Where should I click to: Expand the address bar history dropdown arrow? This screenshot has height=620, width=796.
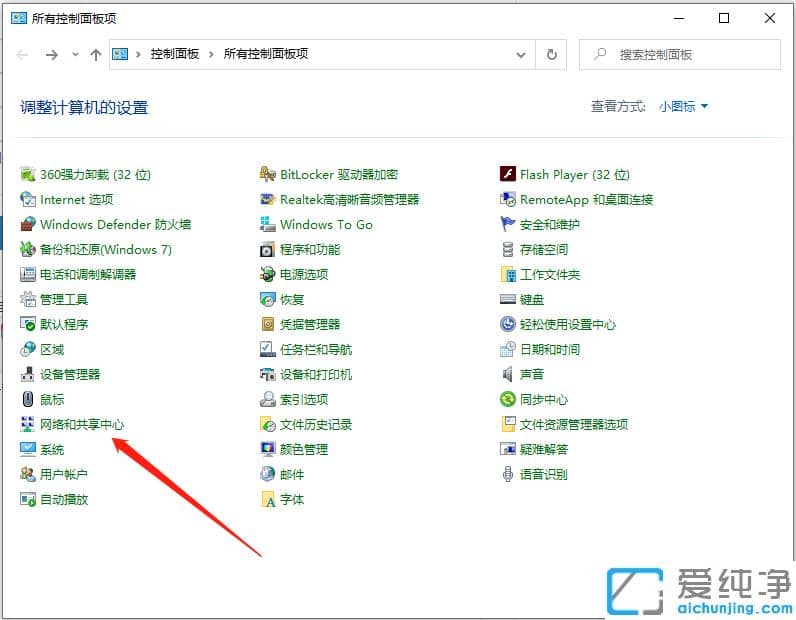[x=521, y=55]
